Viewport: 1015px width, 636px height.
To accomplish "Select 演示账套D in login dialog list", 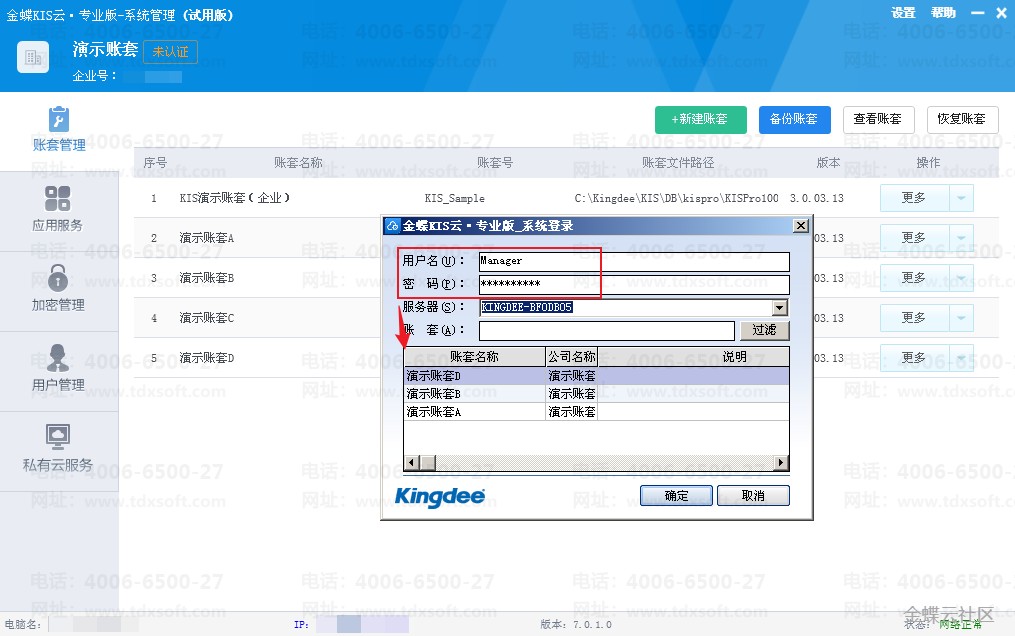I will coord(596,376).
